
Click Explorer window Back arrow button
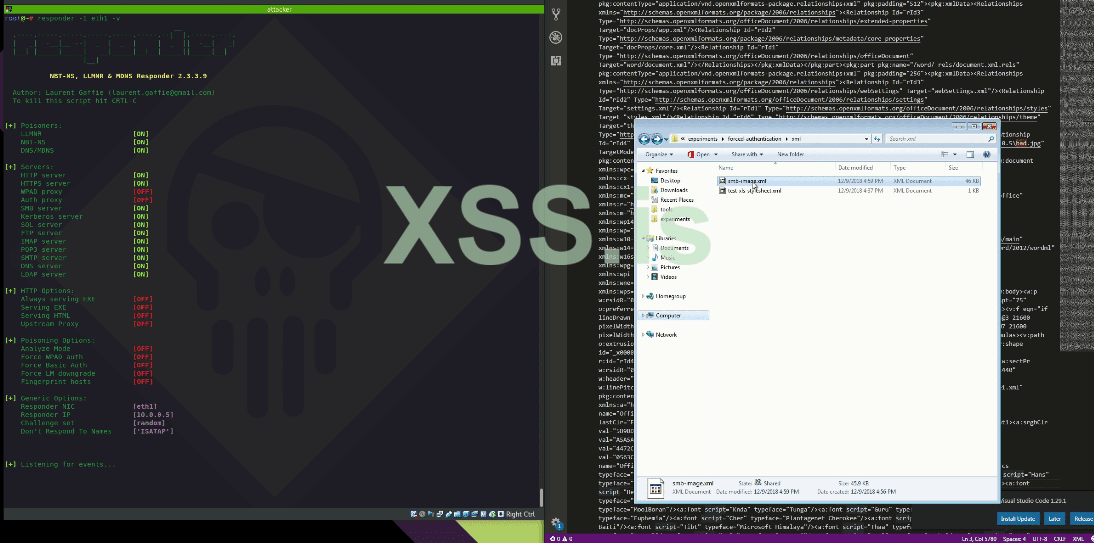pyautogui.click(x=644, y=139)
